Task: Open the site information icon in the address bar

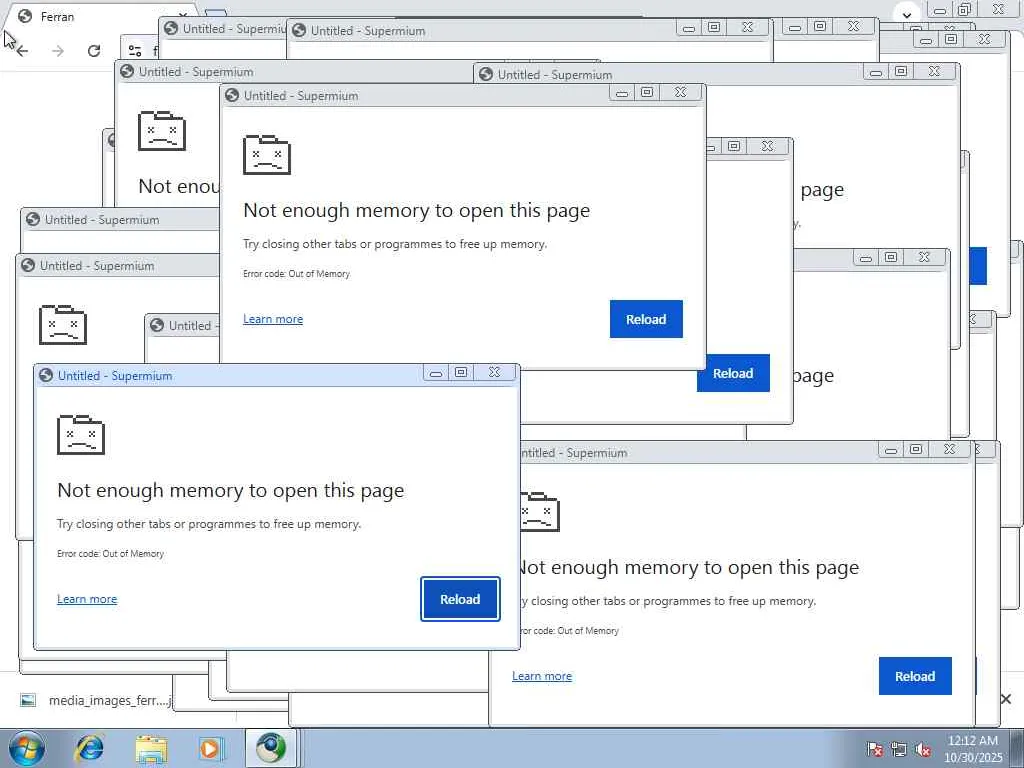Action: pyautogui.click(x=135, y=51)
